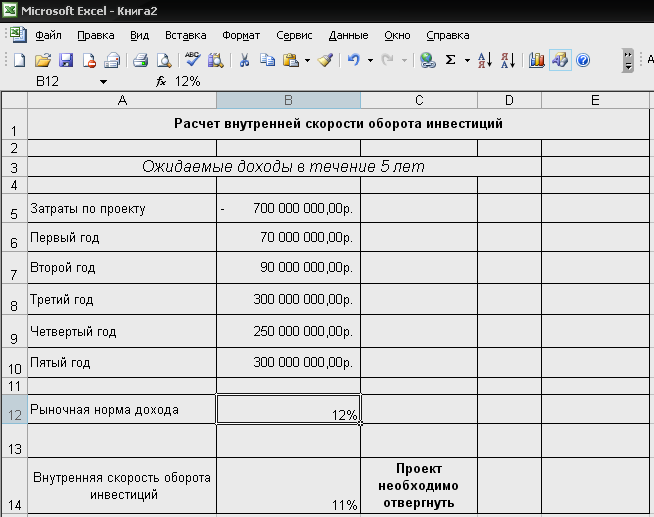Select the Проект необходимо отвергнуть cell
The image size is (654, 517).
(419, 485)
